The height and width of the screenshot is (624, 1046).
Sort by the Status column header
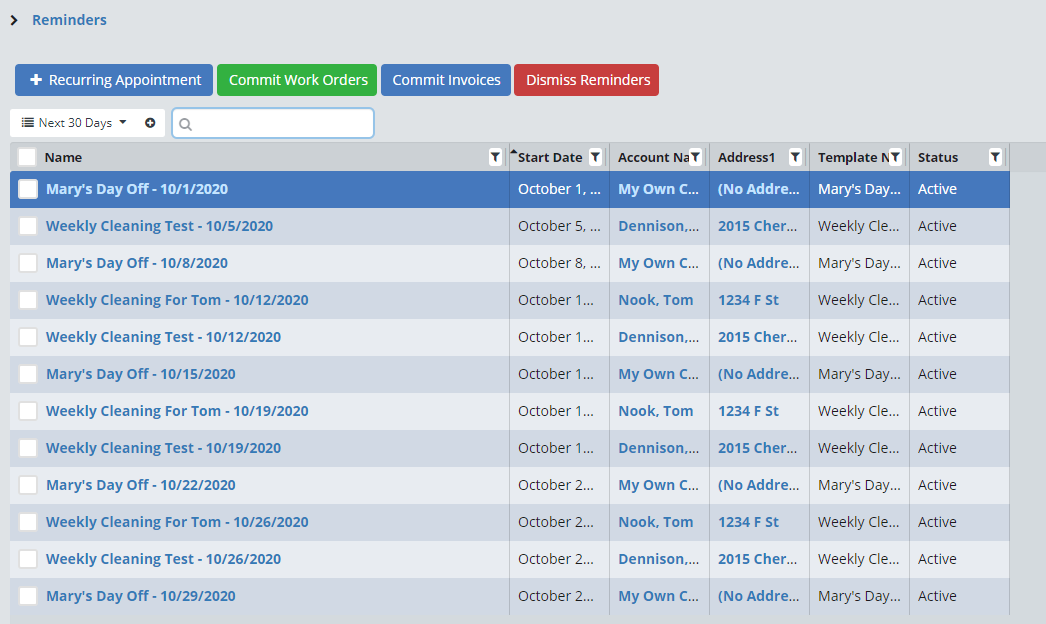tap(938, 157)
